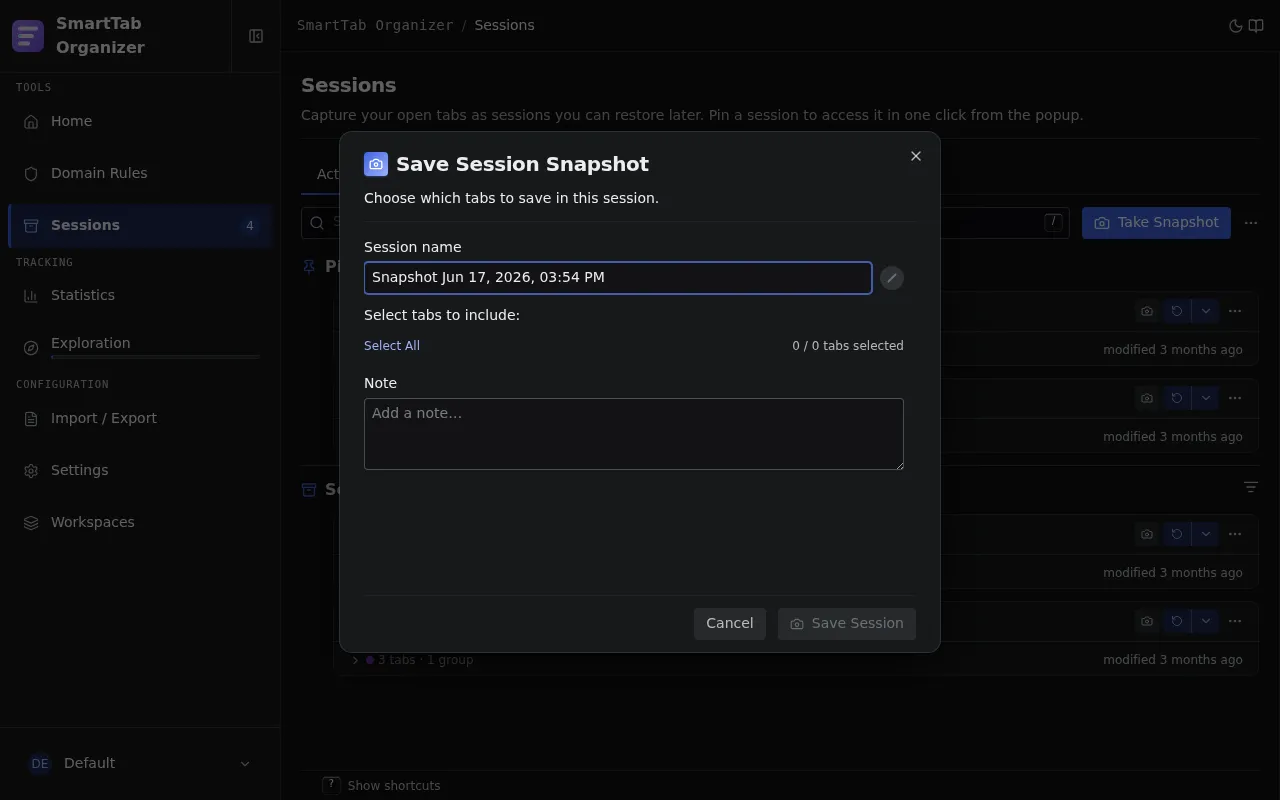The width and height of the screenshot is (1280, 800).
Task: Click the camera icon in the dialog title
Action: pos(376,164)
